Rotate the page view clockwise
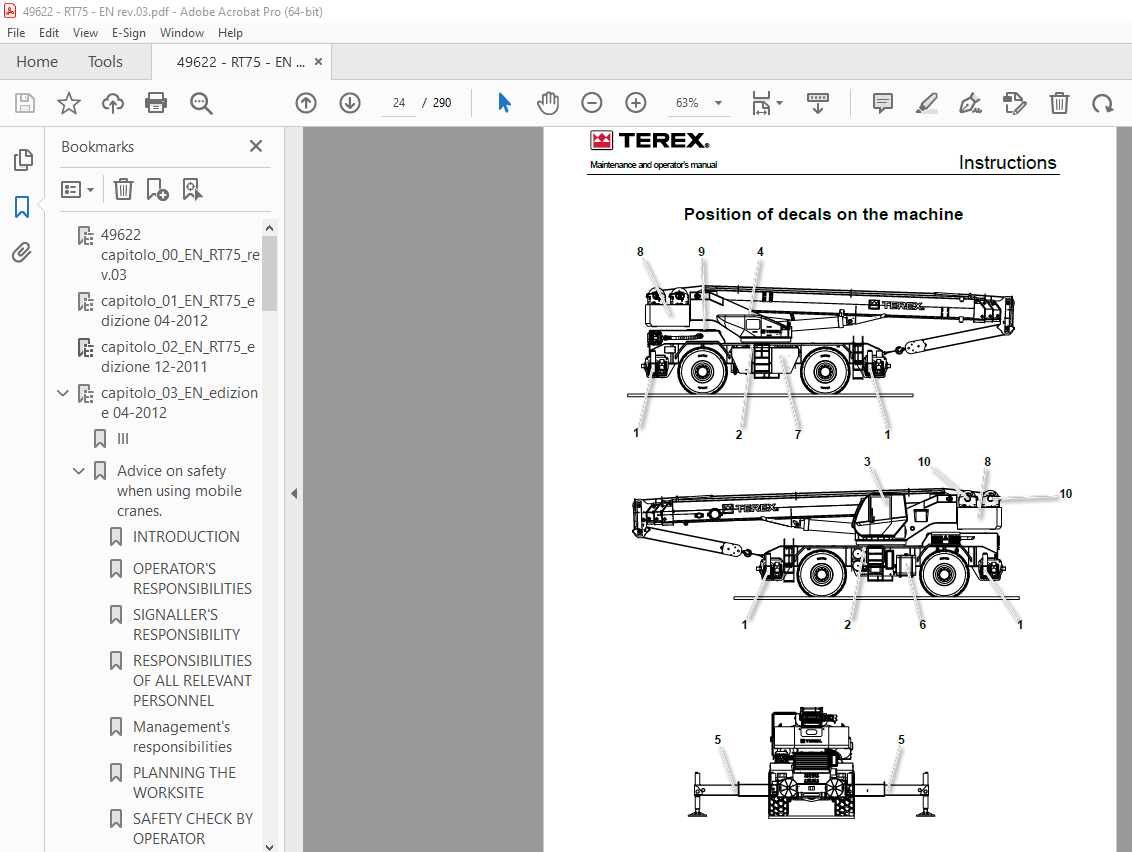Screen dimensions: 1132x852 (x=1102, y=103)
